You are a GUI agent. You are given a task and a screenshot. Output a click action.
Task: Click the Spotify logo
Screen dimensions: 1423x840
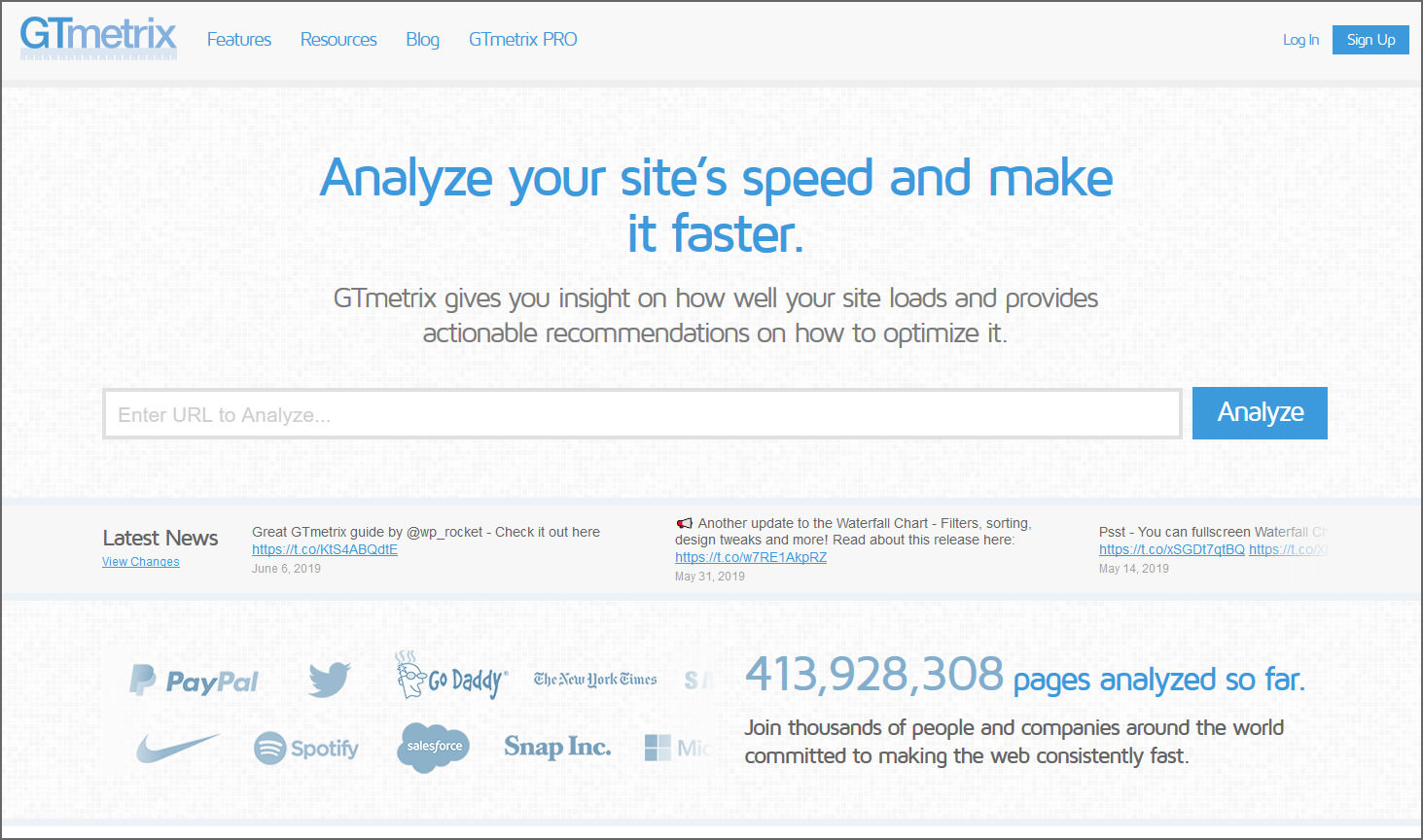306,748
